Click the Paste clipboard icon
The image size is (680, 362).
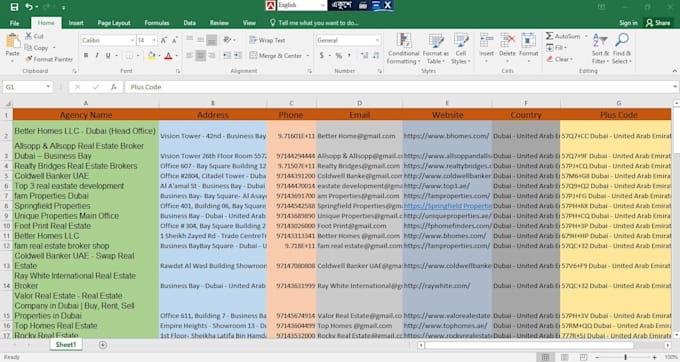(x=13, y=42)
